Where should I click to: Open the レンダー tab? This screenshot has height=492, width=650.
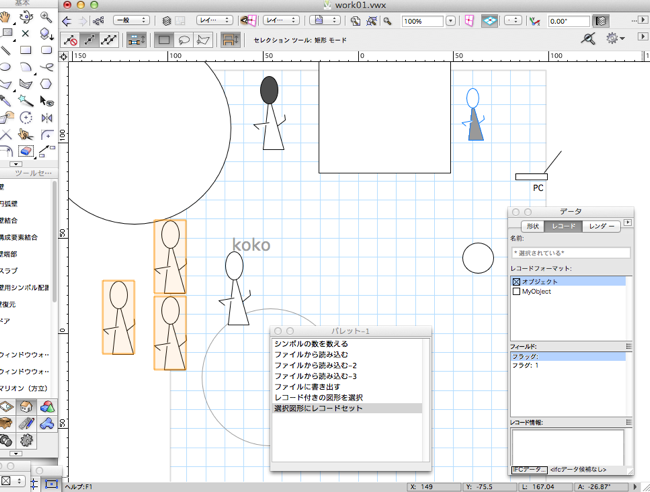601,227
